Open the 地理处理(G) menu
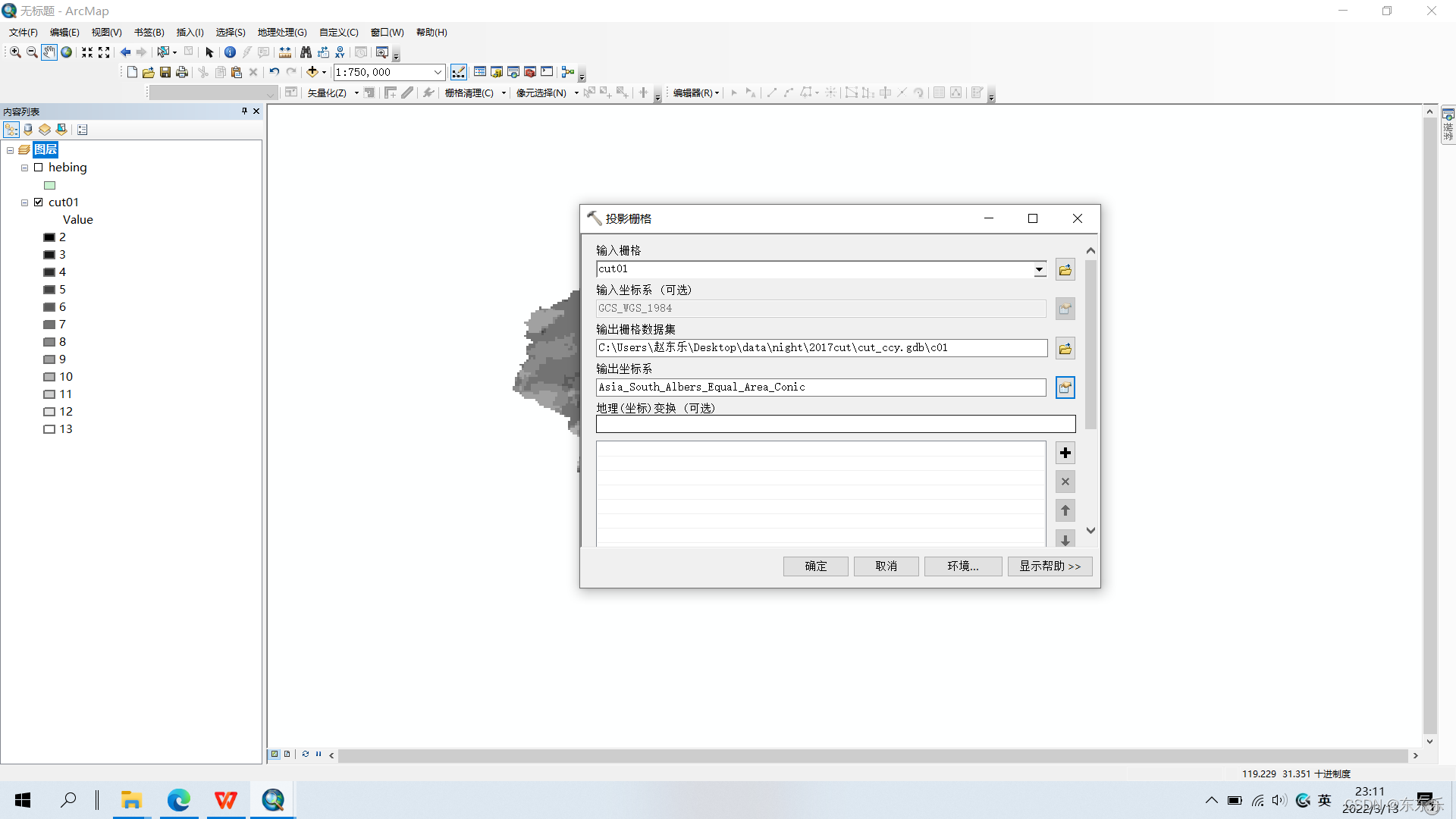This screenshot has height=819, width=1456. [x=282, y=32]
